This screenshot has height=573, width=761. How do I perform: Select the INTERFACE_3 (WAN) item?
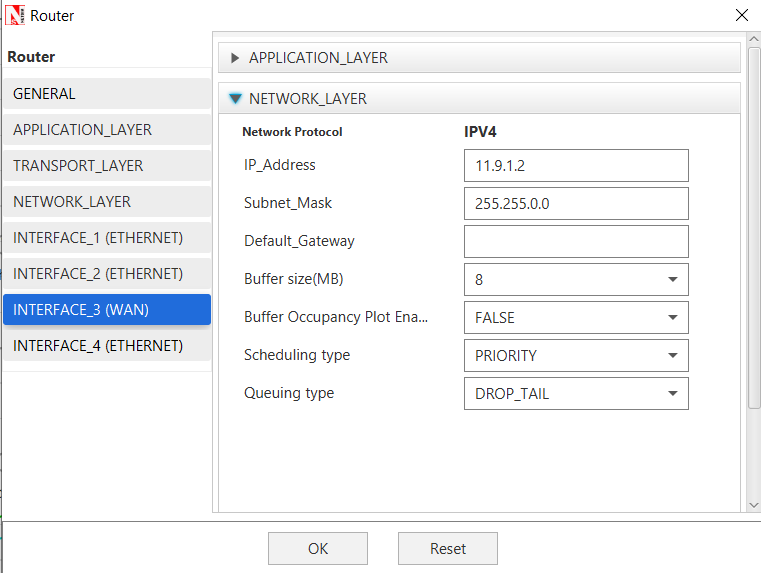pyautogui.click(x=106, y=310)
